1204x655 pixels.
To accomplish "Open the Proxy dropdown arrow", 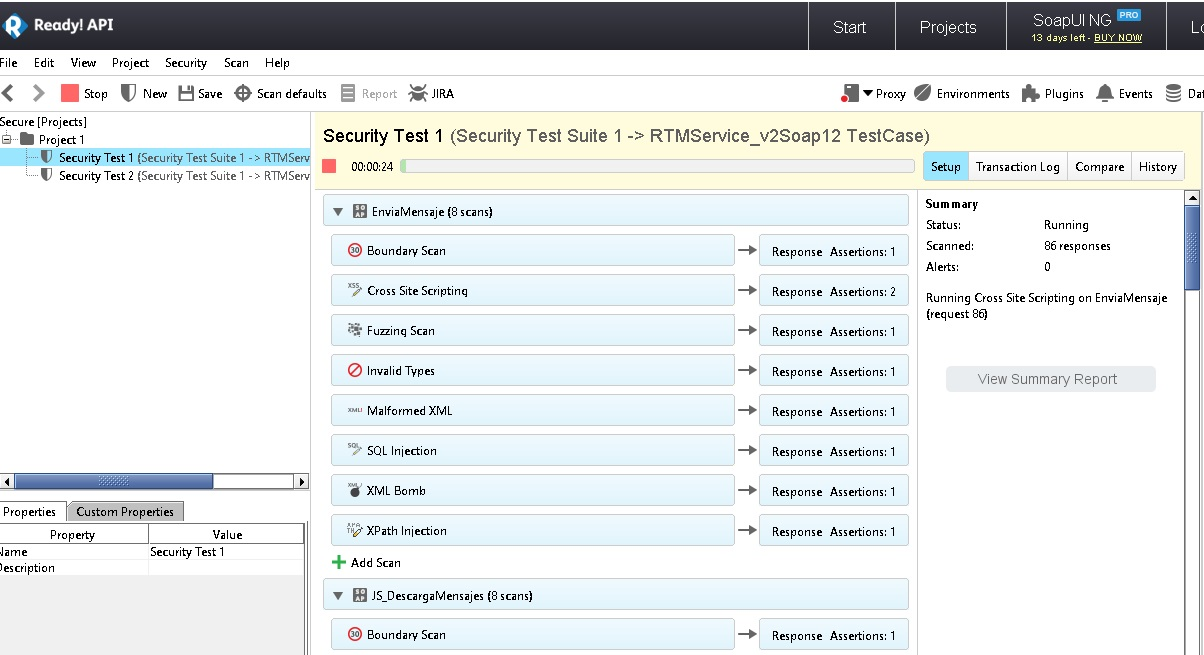I will (x=868, y=93).
